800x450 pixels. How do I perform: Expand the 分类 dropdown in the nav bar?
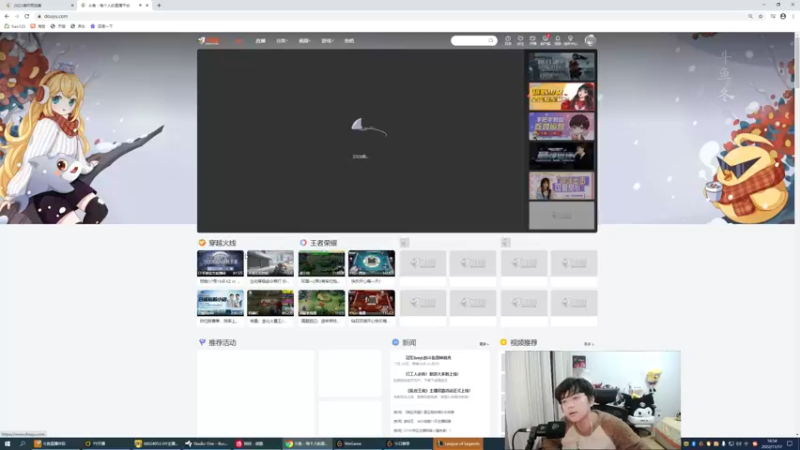(x=282, y=41)
